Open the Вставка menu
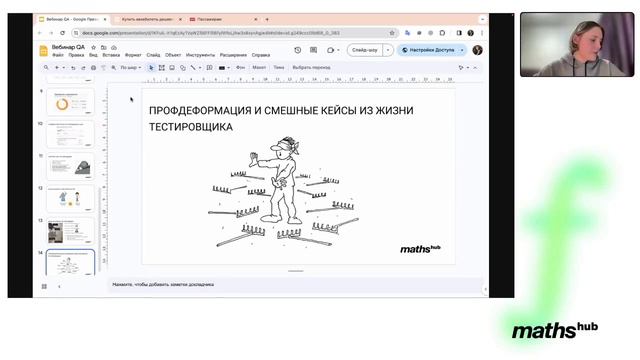640x360 pixels. click(x=111, y=55)
